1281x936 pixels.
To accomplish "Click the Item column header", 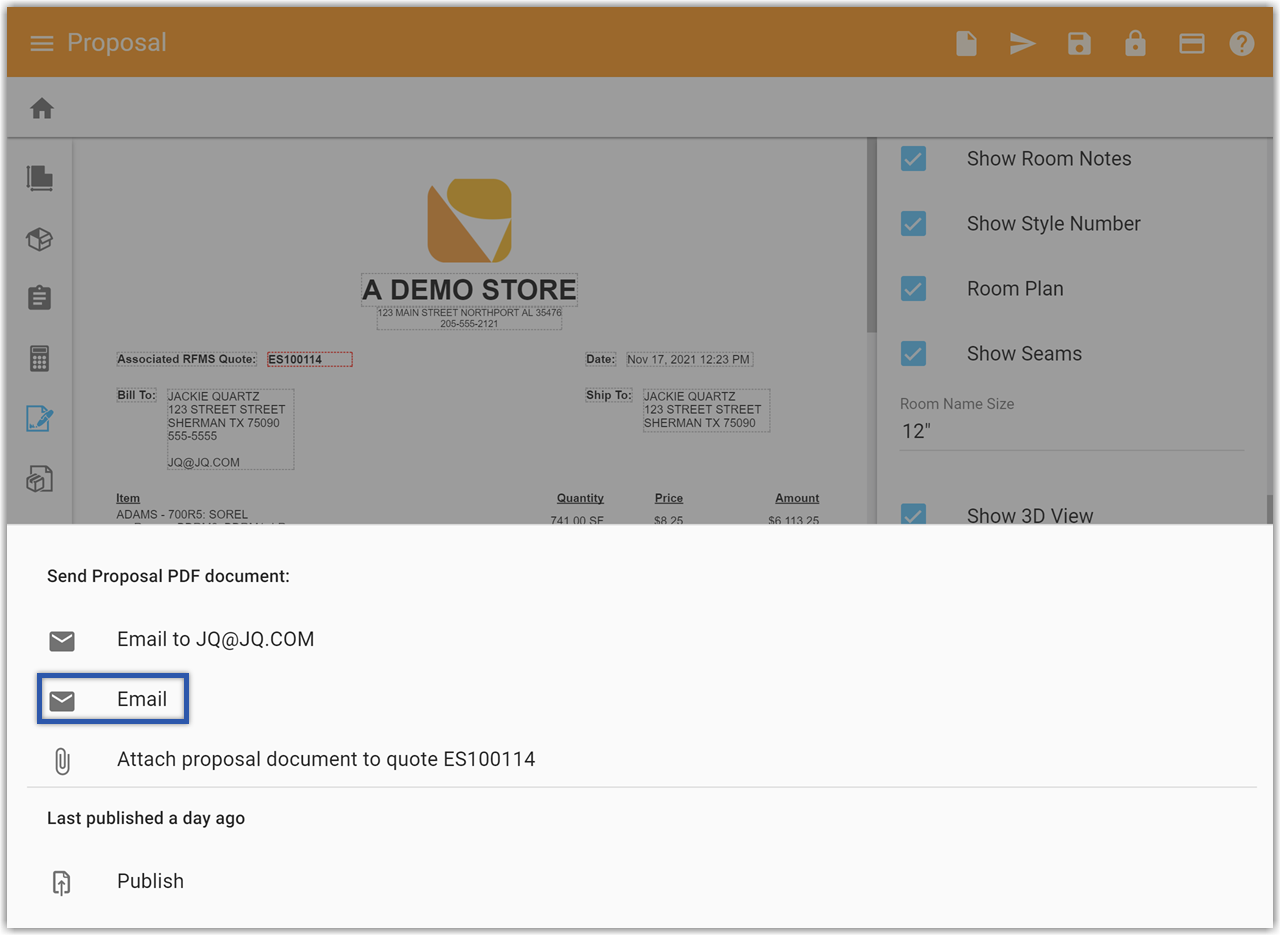I will pyautogui.click(x=128, y=498).
